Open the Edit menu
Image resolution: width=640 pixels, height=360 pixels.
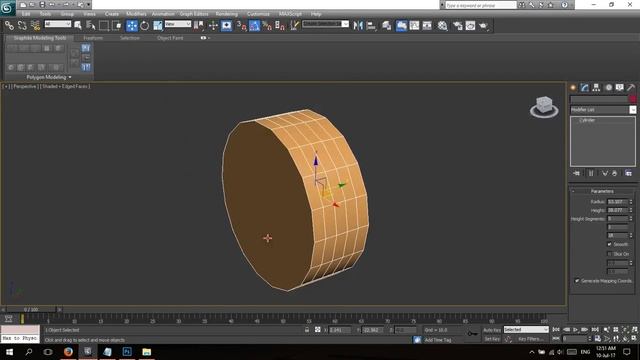tap(26, 14)
